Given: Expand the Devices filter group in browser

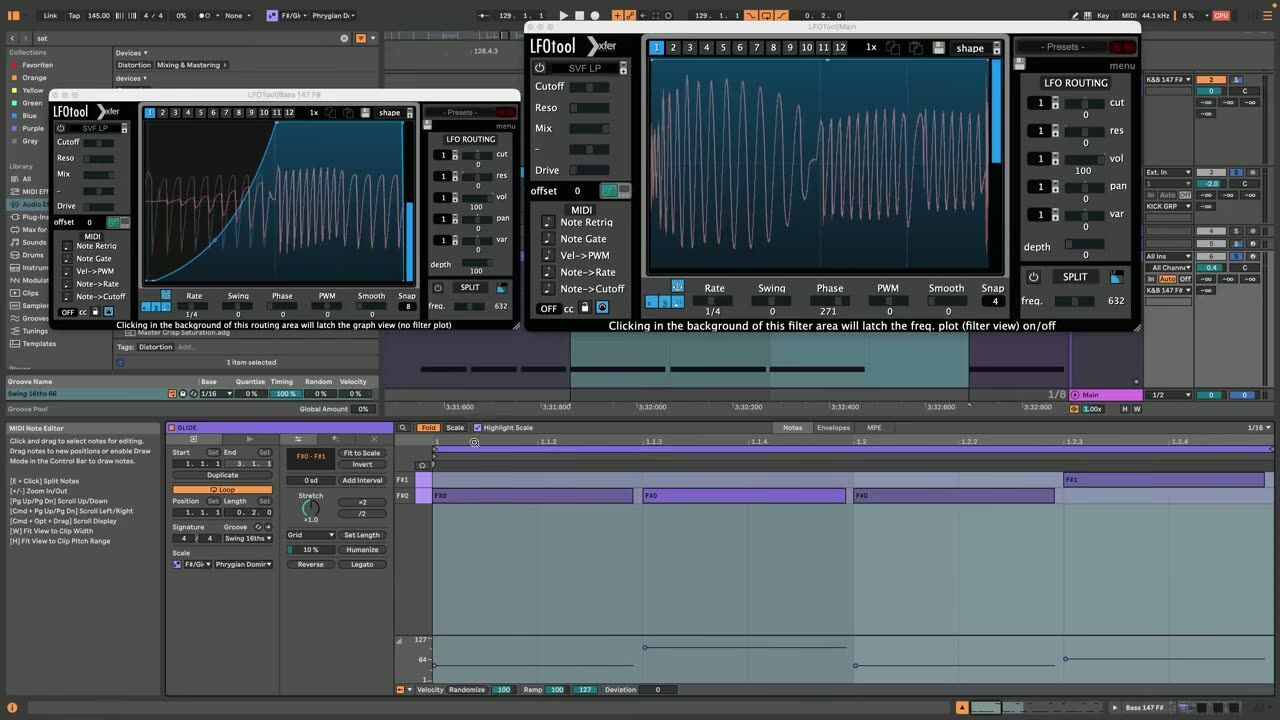Looking at the screenshot, I should (131, 53).
